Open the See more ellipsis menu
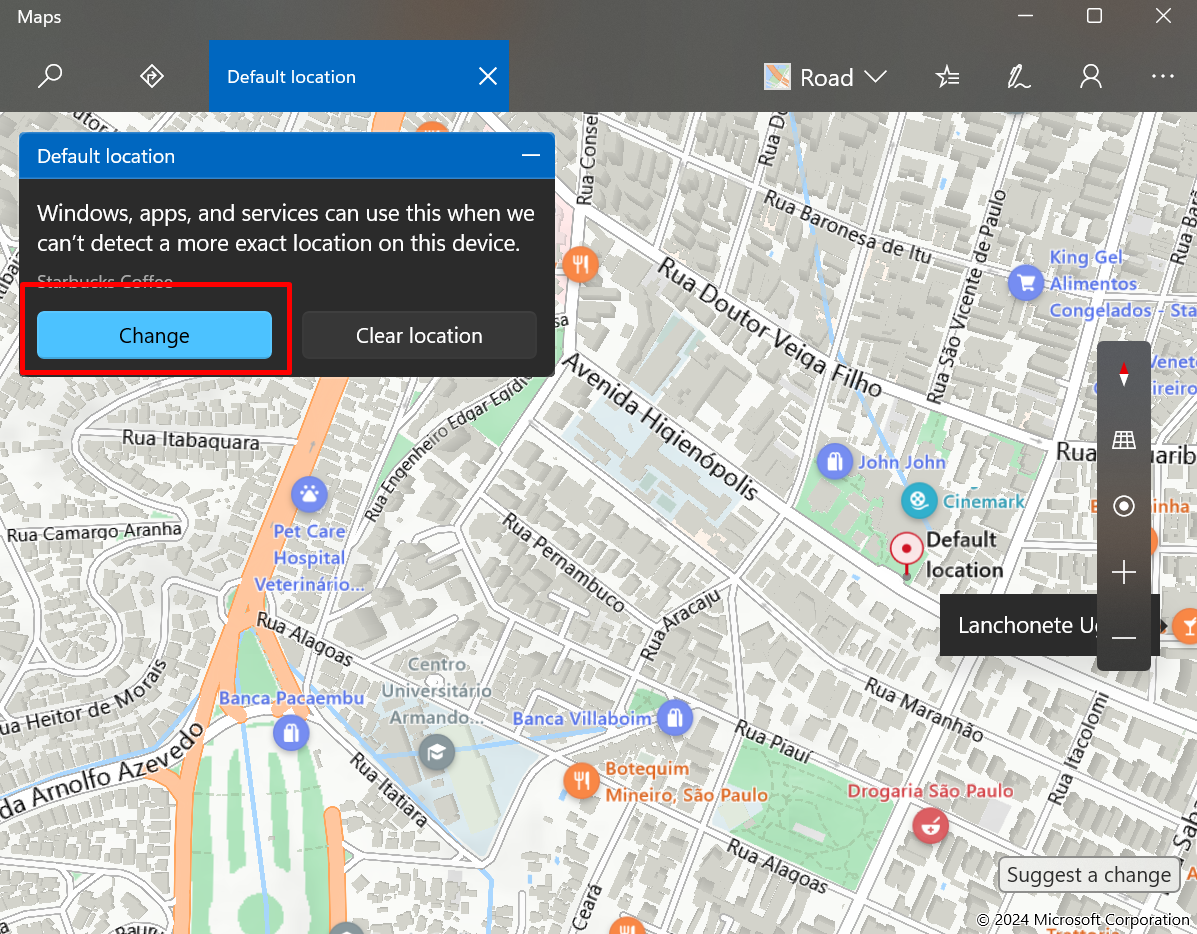This screenshot has height=934, width=1197. 1162,76
